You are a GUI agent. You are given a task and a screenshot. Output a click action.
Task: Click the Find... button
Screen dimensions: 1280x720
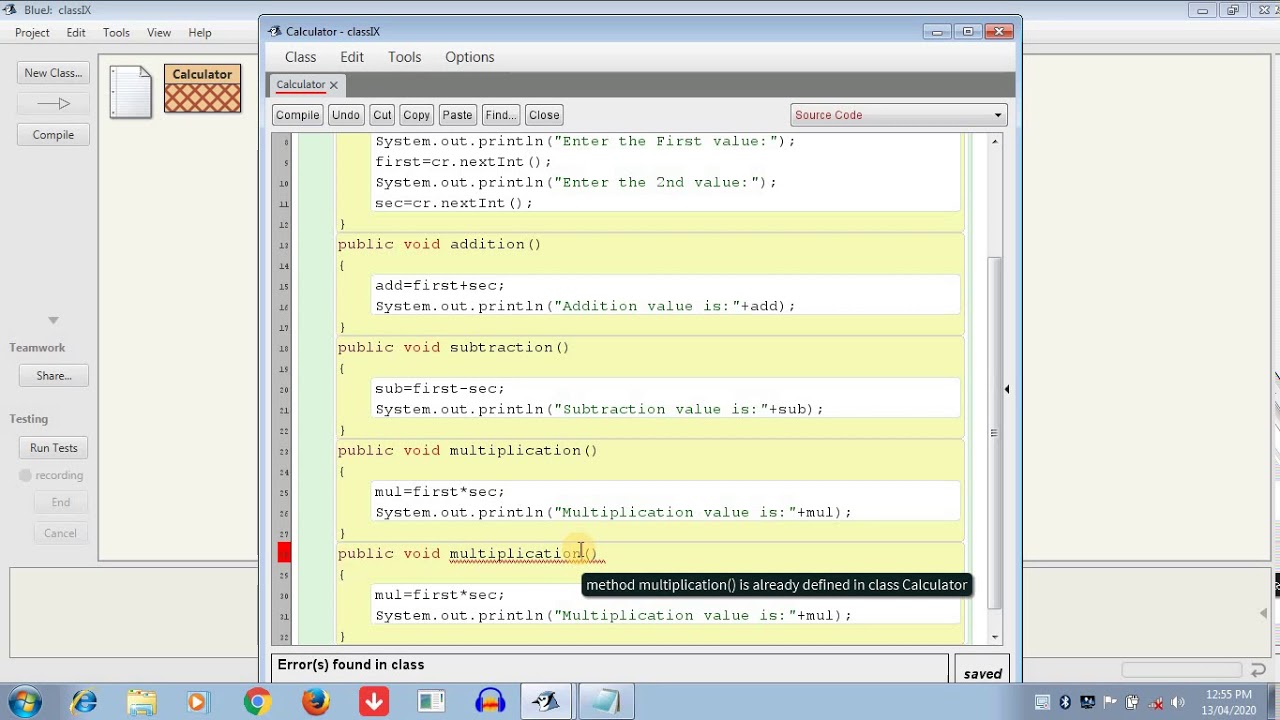coord(500,115)
